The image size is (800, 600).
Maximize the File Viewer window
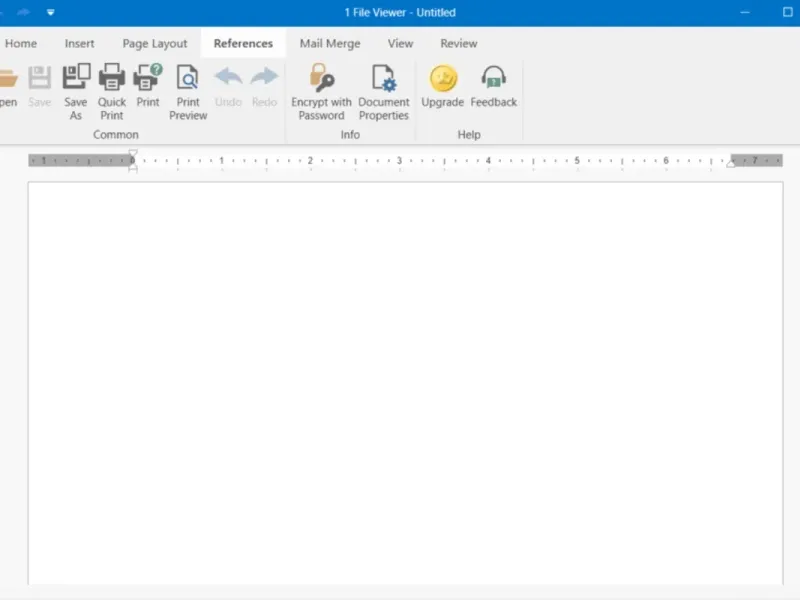point(788,12)
